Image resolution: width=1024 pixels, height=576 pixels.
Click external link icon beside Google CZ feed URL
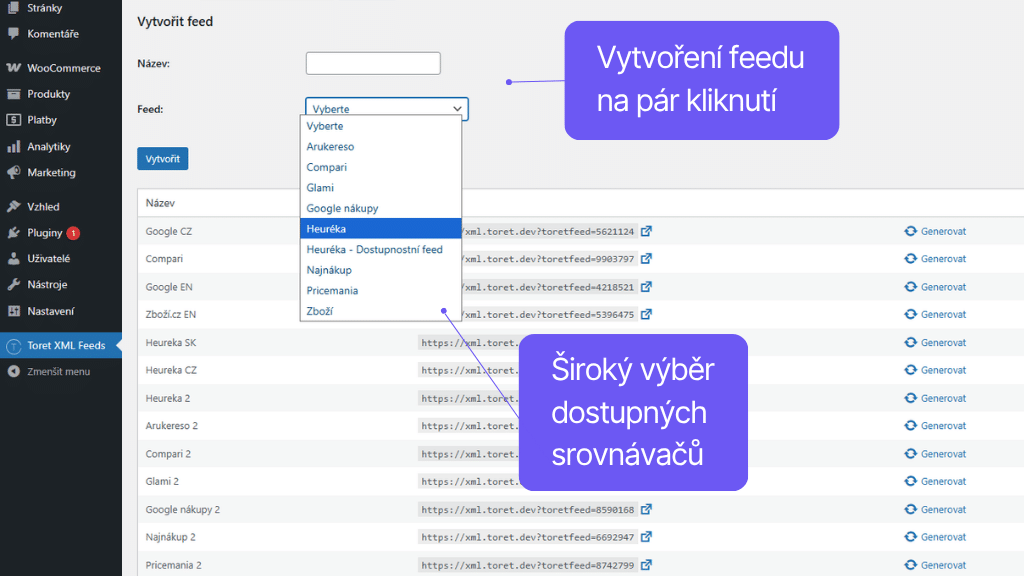click(x=646, y=231)
